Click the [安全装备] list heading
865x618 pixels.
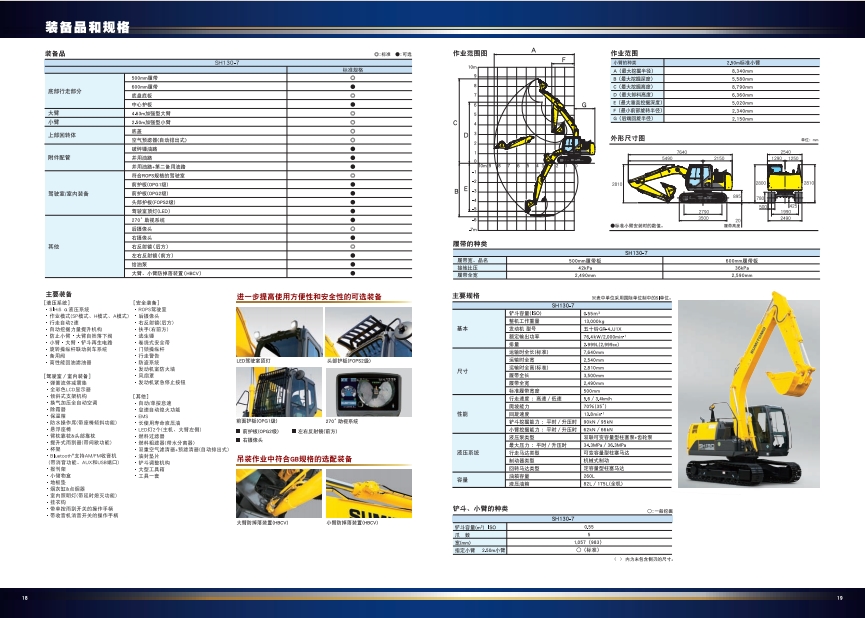[146, 303]
